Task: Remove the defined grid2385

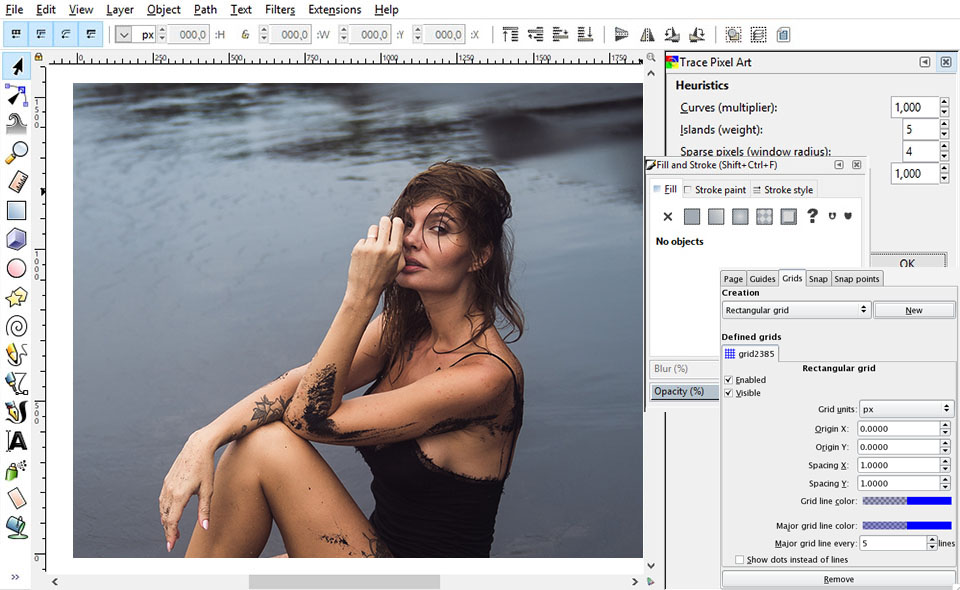Action: click(x=838, y=578)
